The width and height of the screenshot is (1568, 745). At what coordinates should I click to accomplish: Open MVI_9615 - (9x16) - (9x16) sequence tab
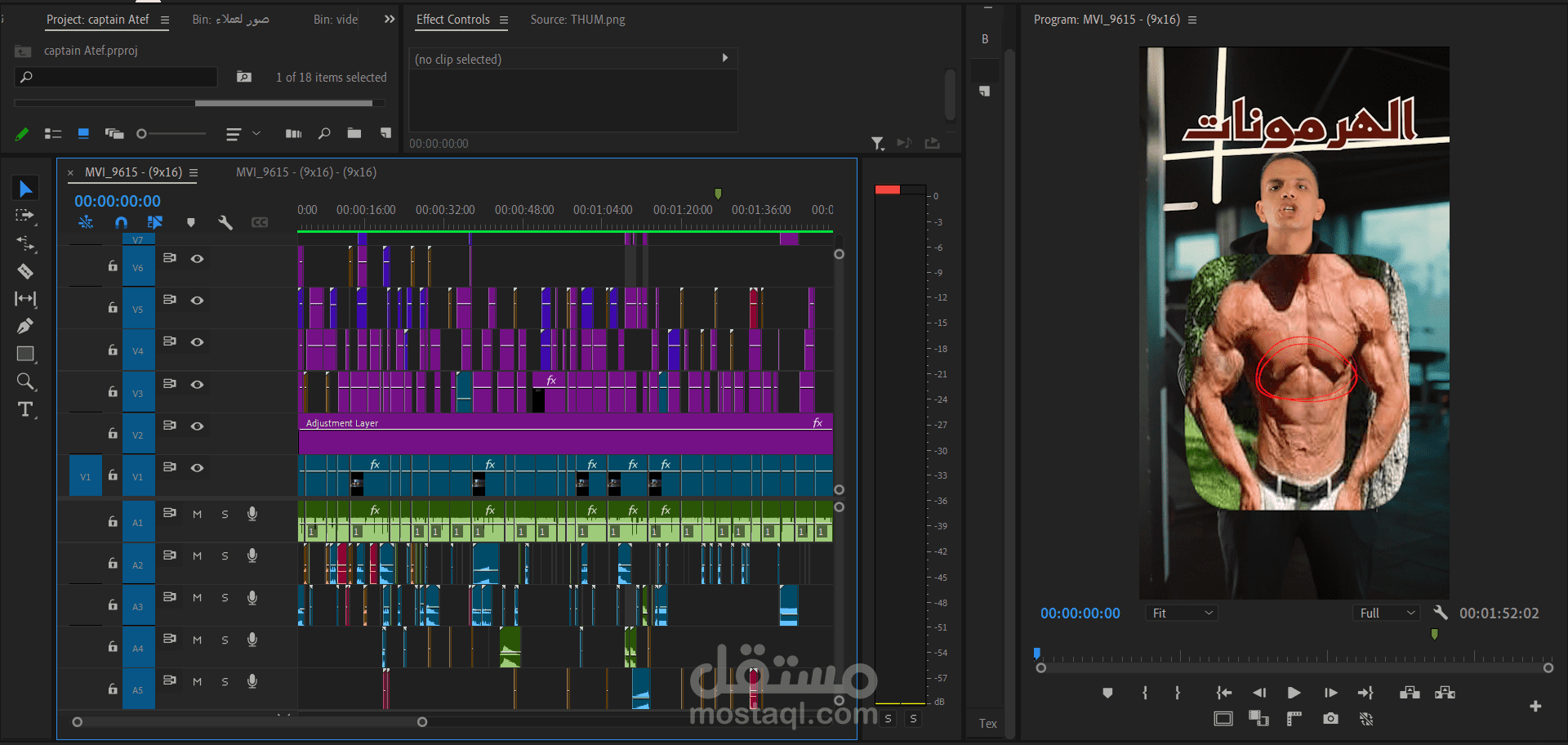coord(306,172)
